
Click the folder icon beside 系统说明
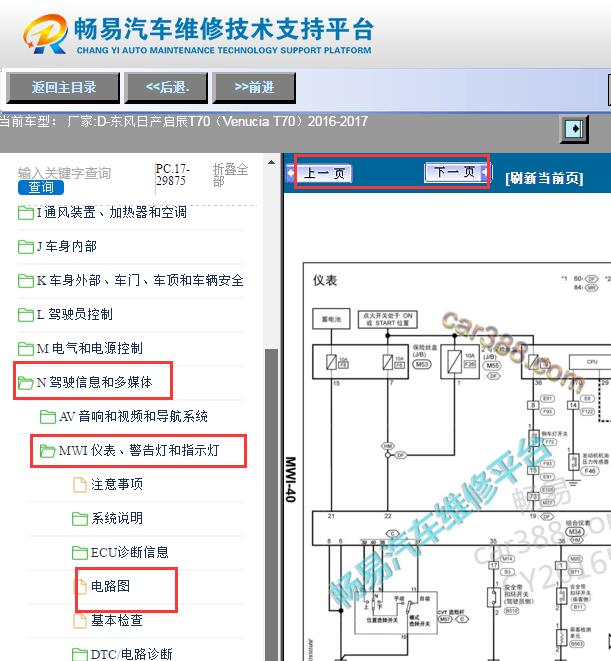pos(80,519)
